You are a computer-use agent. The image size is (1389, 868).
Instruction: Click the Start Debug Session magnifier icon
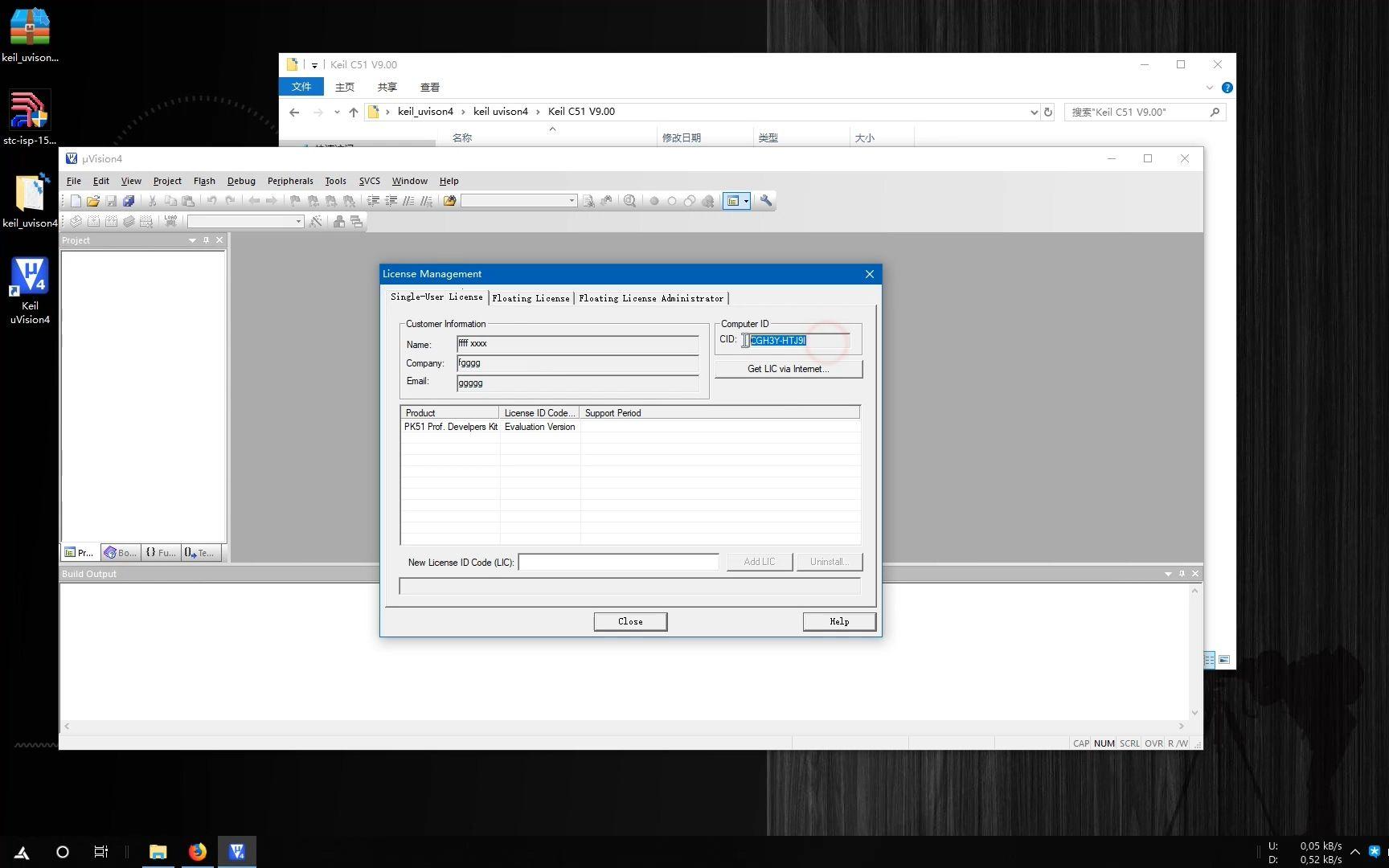[x=630, y=201]
